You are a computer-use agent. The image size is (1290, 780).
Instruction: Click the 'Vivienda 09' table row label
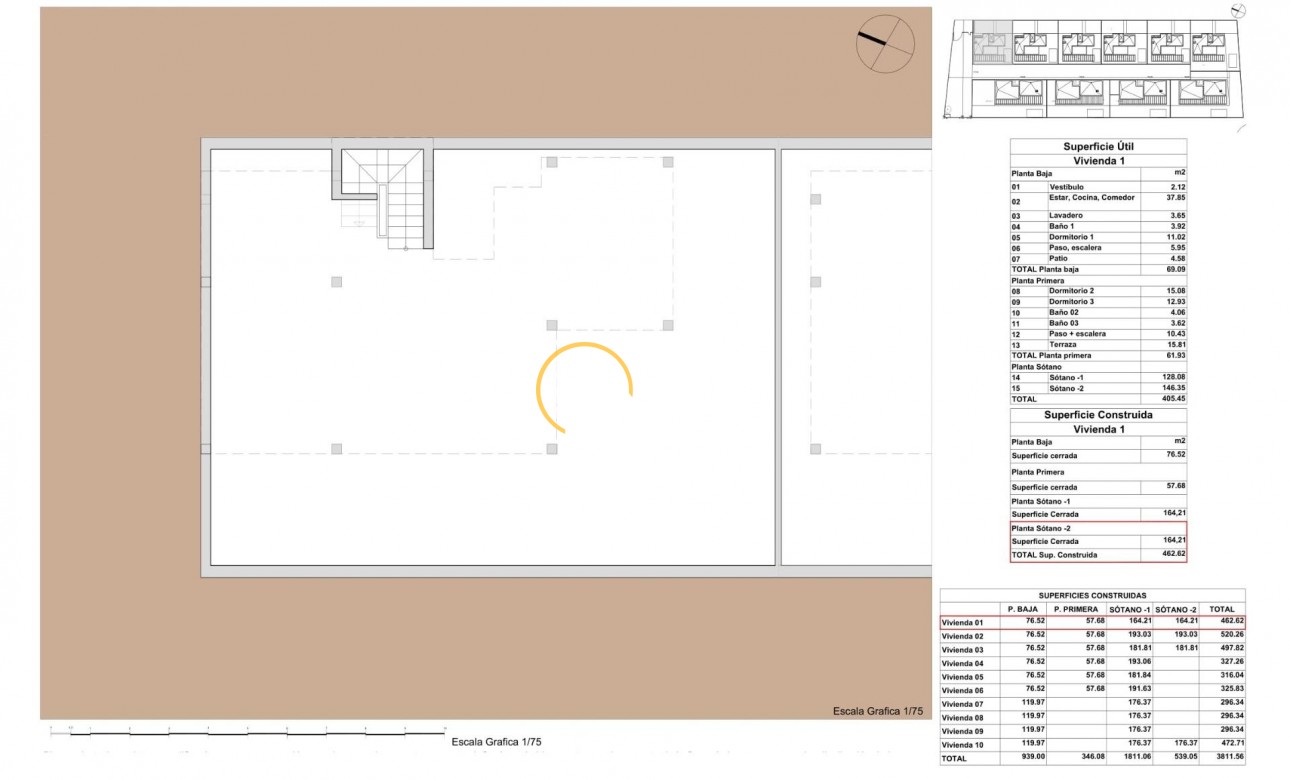962,730
